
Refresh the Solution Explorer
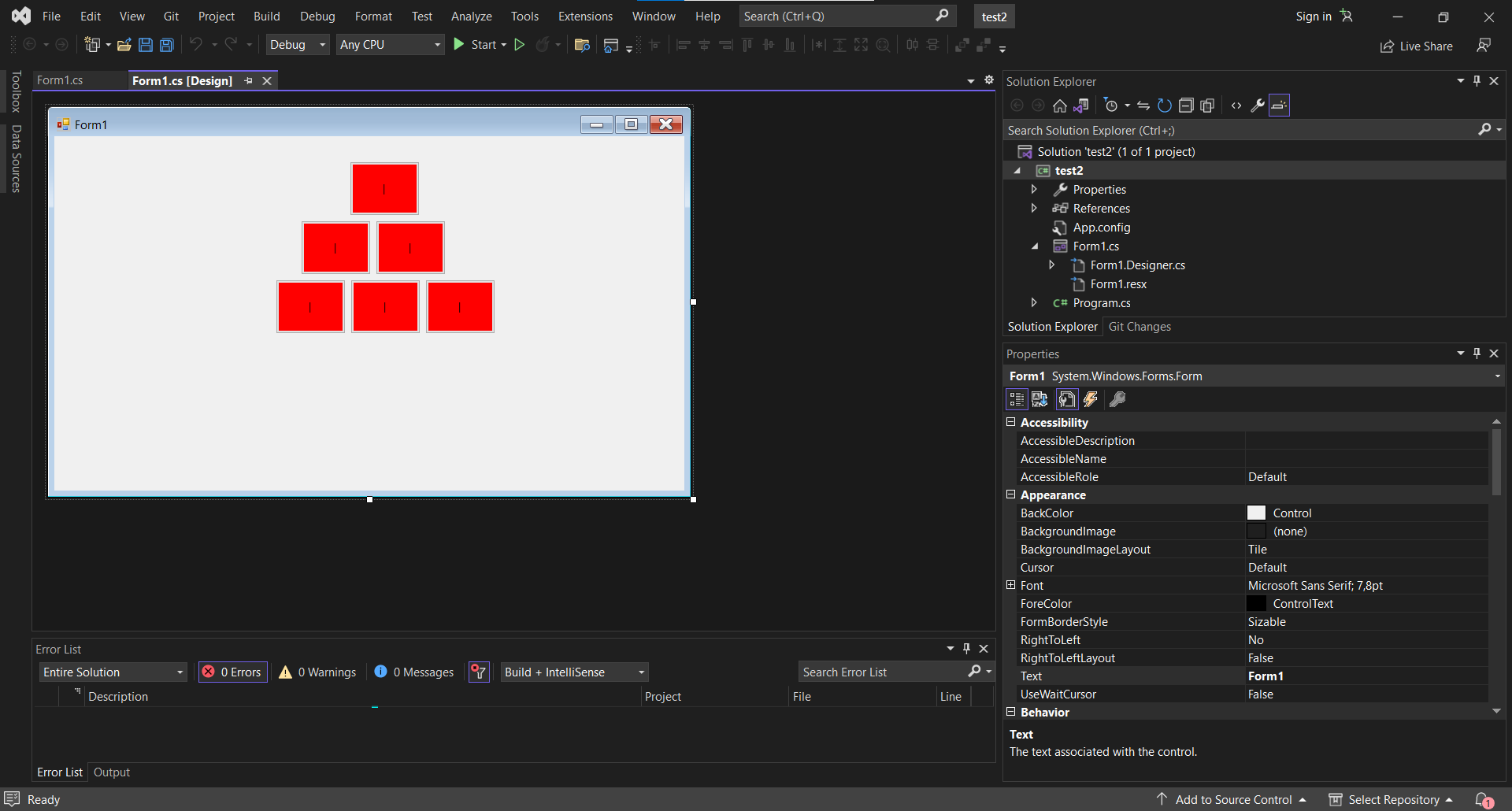tap(1165, 106)
